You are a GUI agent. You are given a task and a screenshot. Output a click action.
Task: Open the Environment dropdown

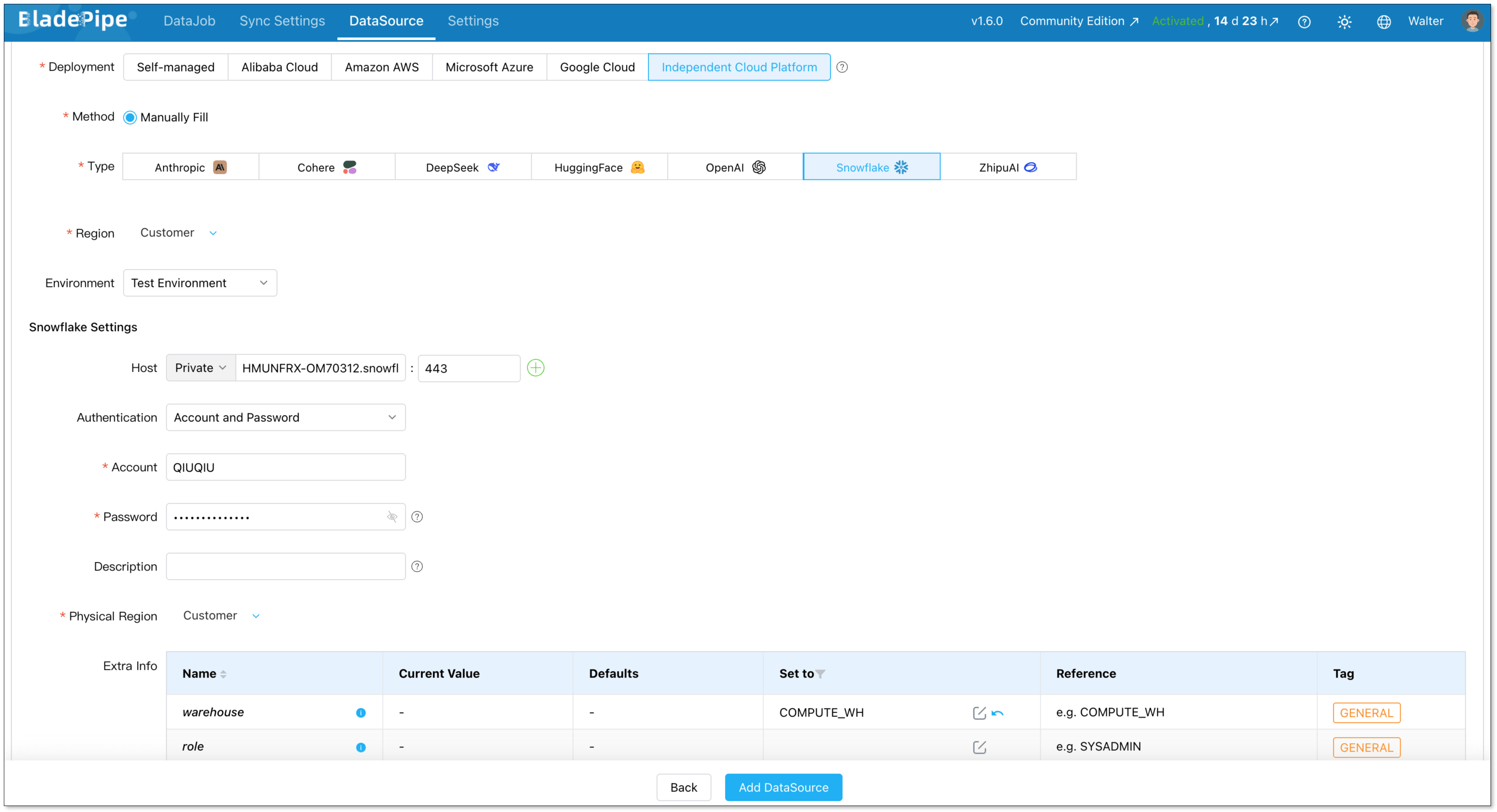[200, 283]
